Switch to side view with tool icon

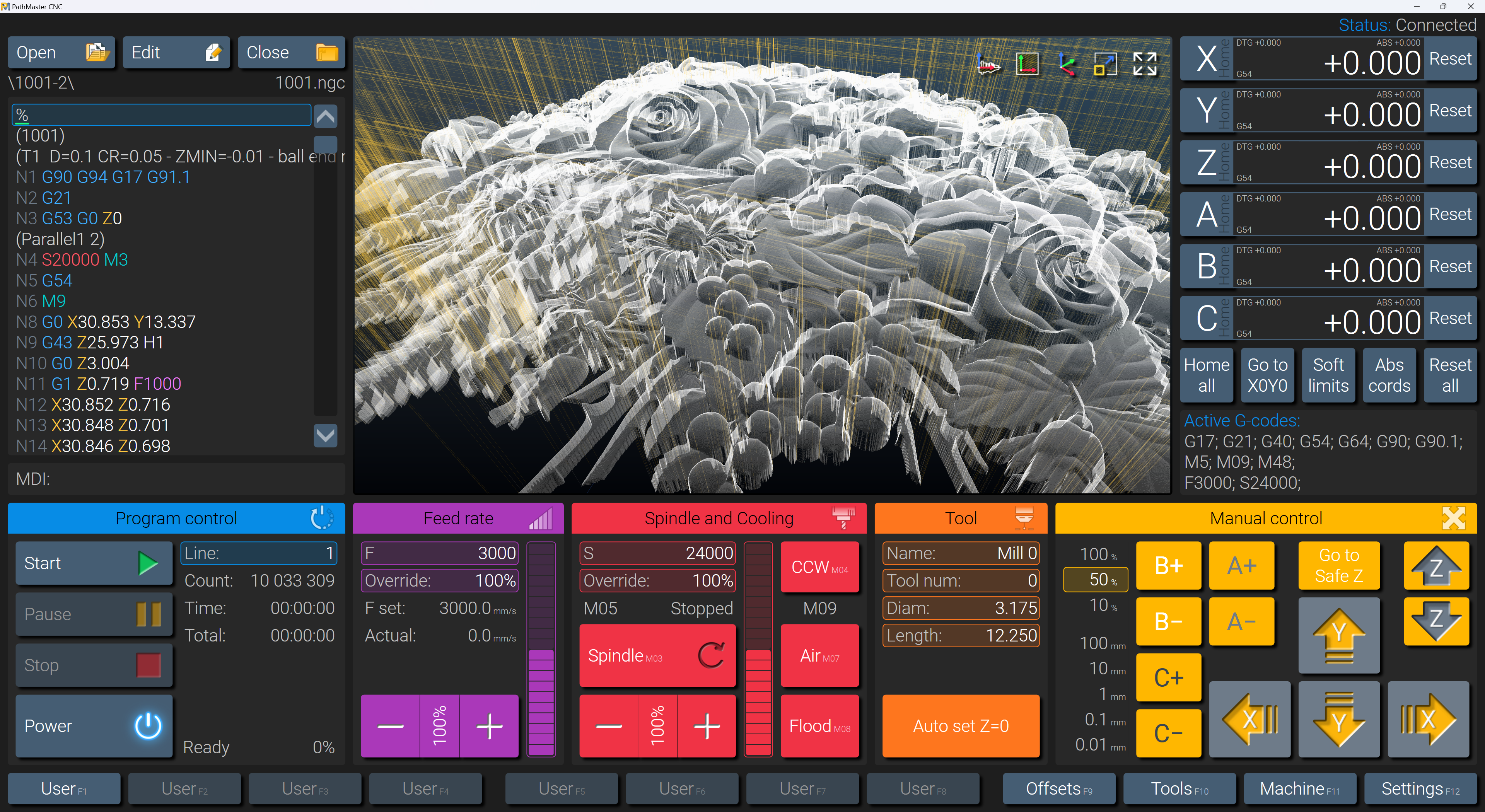pos(988,64)
